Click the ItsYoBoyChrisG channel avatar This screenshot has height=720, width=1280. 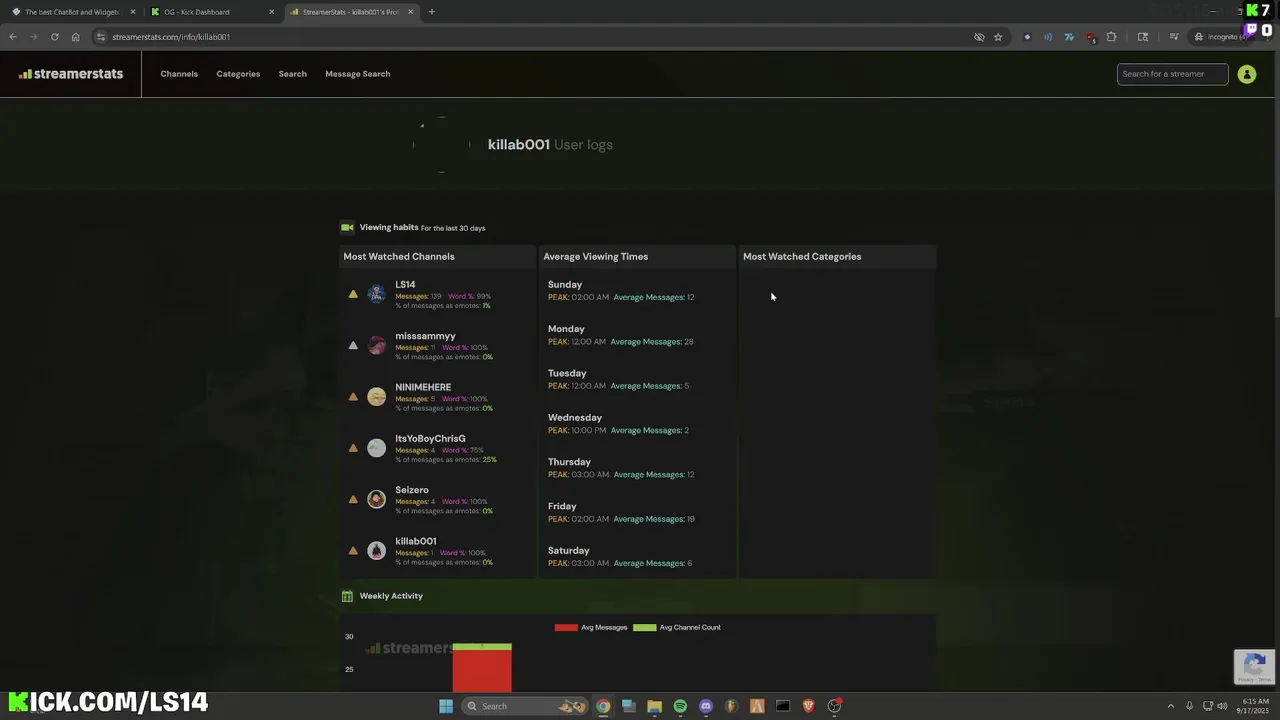(376, 448)
